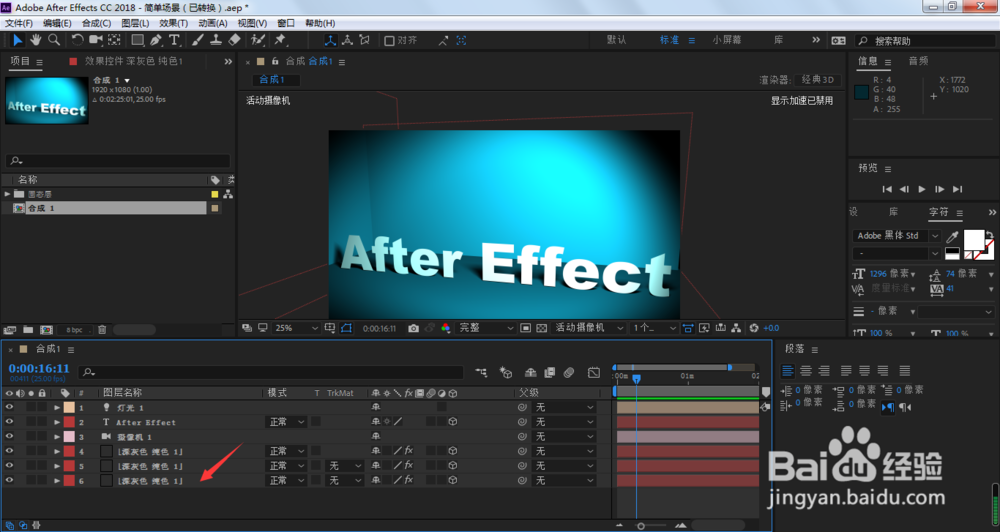This screenshot has width=1000, height=532.
Task: Toggle transparency grid in viewer
Action: pyautogui.click(x=541, y=328)
